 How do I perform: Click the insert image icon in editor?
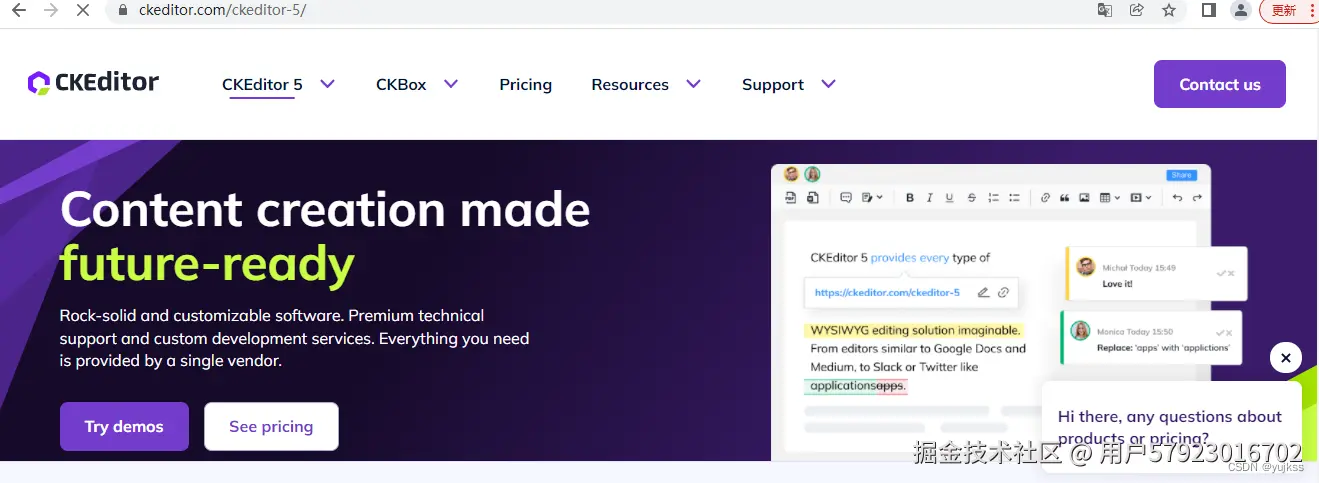pos(1084,197)
